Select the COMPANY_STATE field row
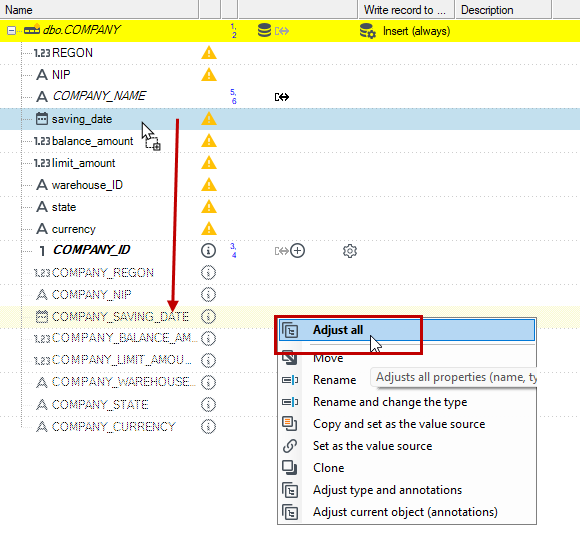The image size is (580, 545). pyautogui.click(x=290, y=404)
